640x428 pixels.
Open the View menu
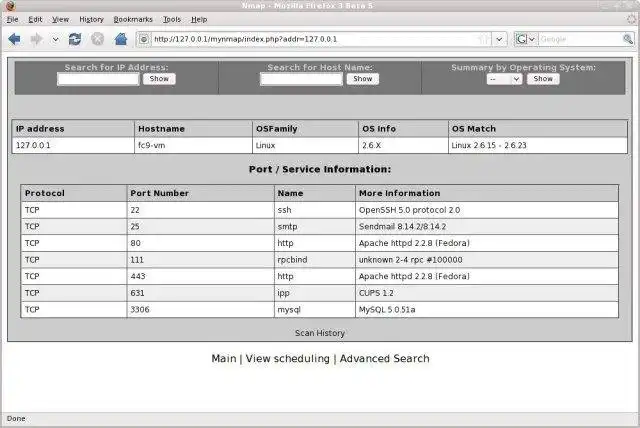[x=60, y=19]
